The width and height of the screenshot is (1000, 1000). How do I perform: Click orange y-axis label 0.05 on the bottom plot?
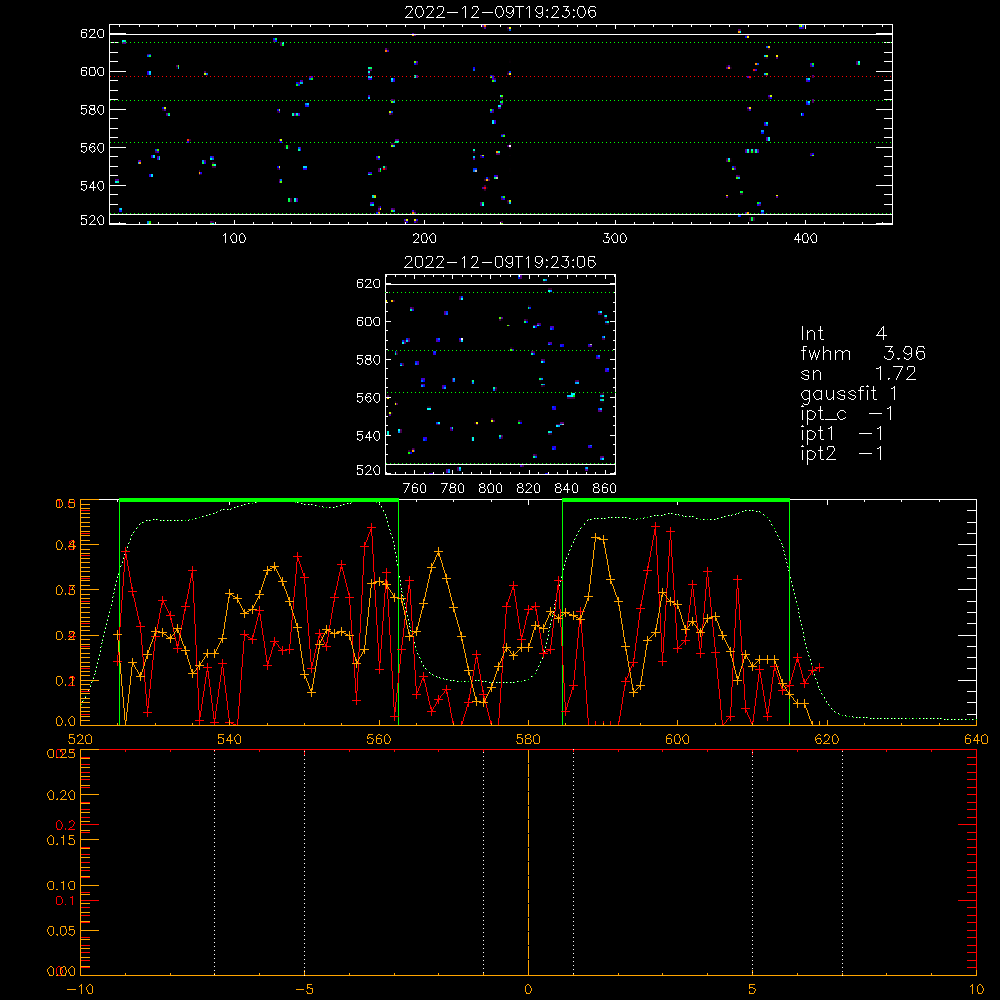click(61, 931)
